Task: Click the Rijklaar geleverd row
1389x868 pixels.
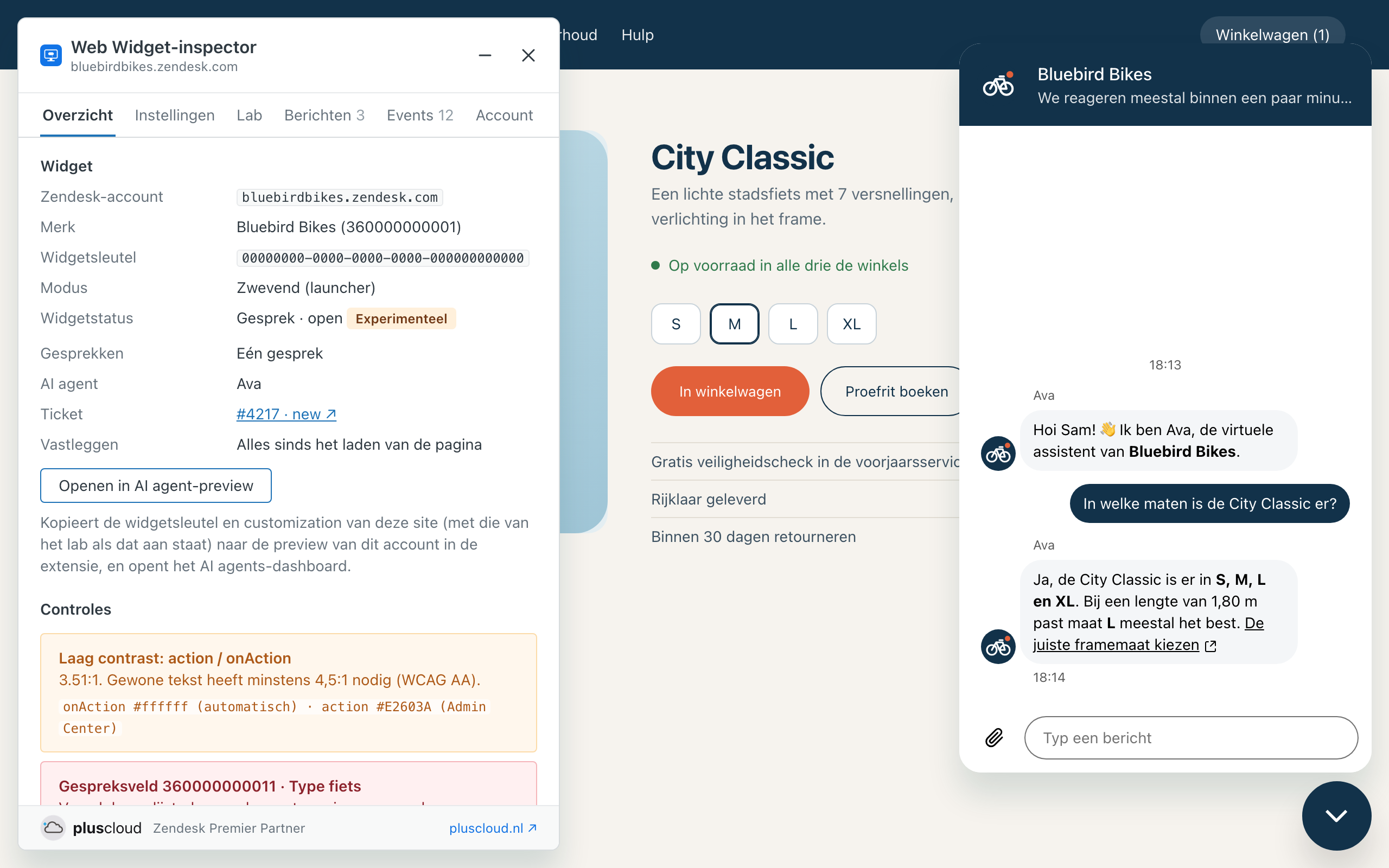Action: (805, 499)
